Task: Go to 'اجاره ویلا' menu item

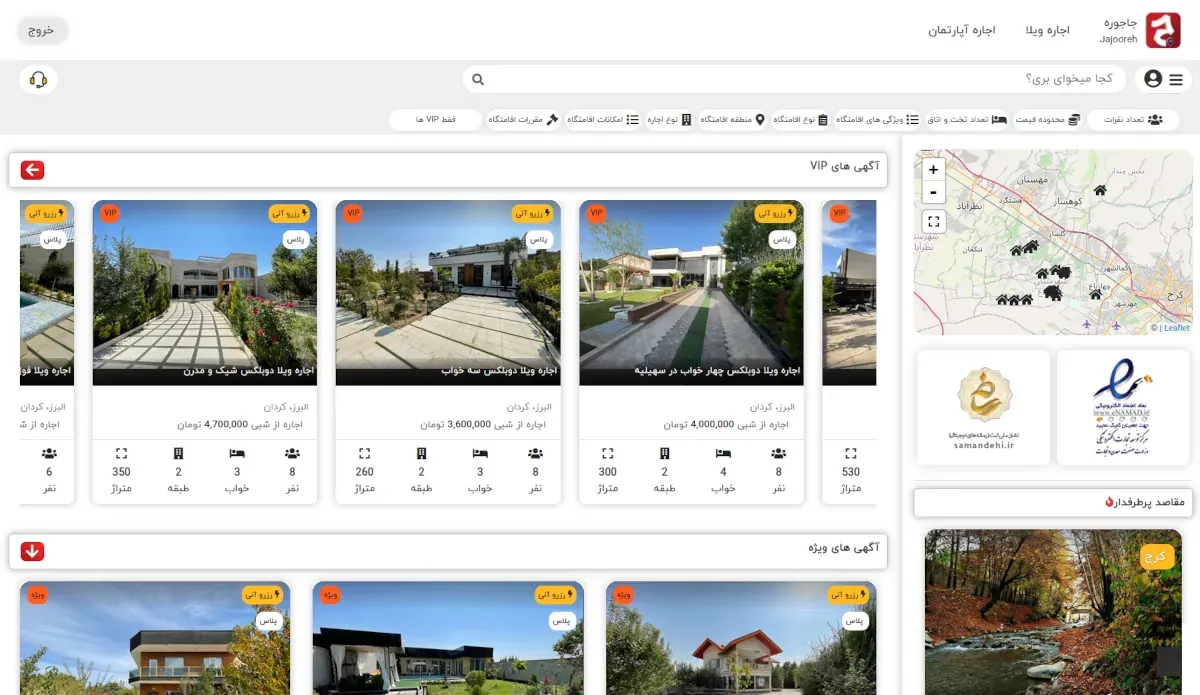Action: click(x=1047, y=30)
